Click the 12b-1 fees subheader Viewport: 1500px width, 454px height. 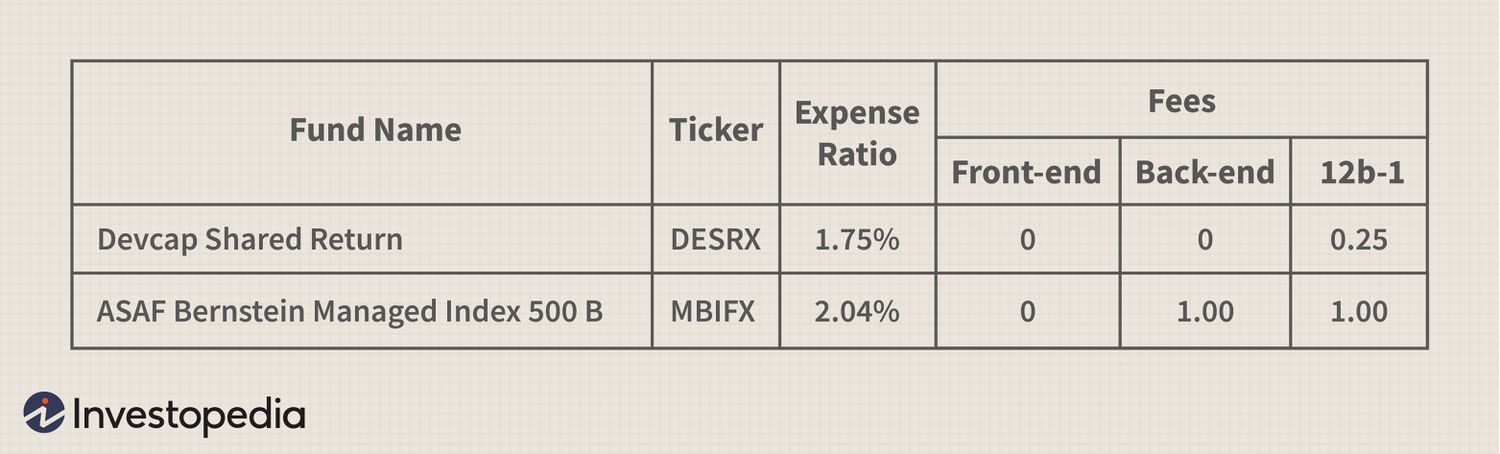pyautogui.click(x=1362, y=172)
